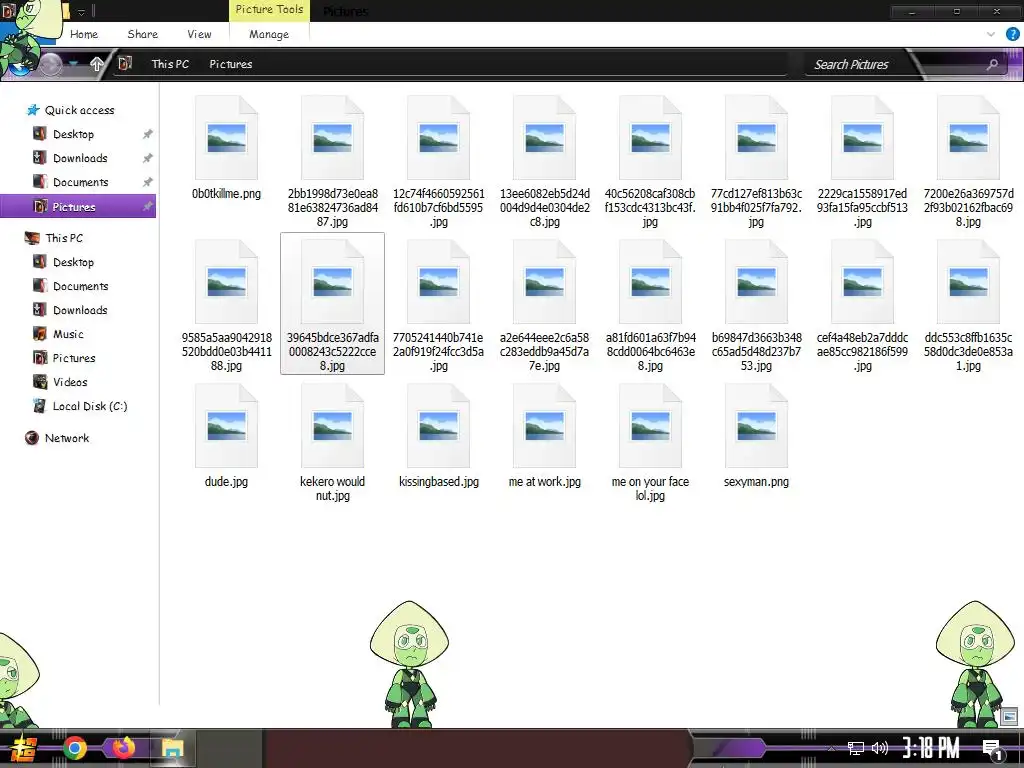1024x768 pixels.
Task: Select file starting 7705241440b741e
Action: coord(438,304)
